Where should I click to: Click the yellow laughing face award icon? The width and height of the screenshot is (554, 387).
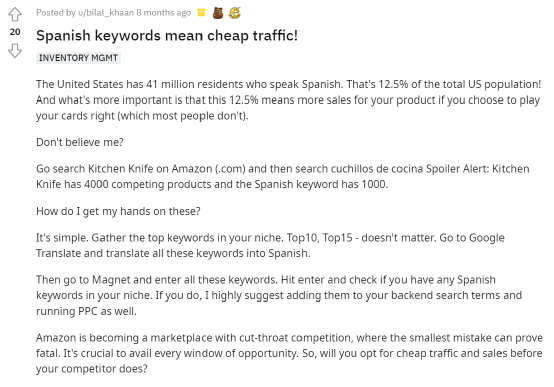coord(235,13)
